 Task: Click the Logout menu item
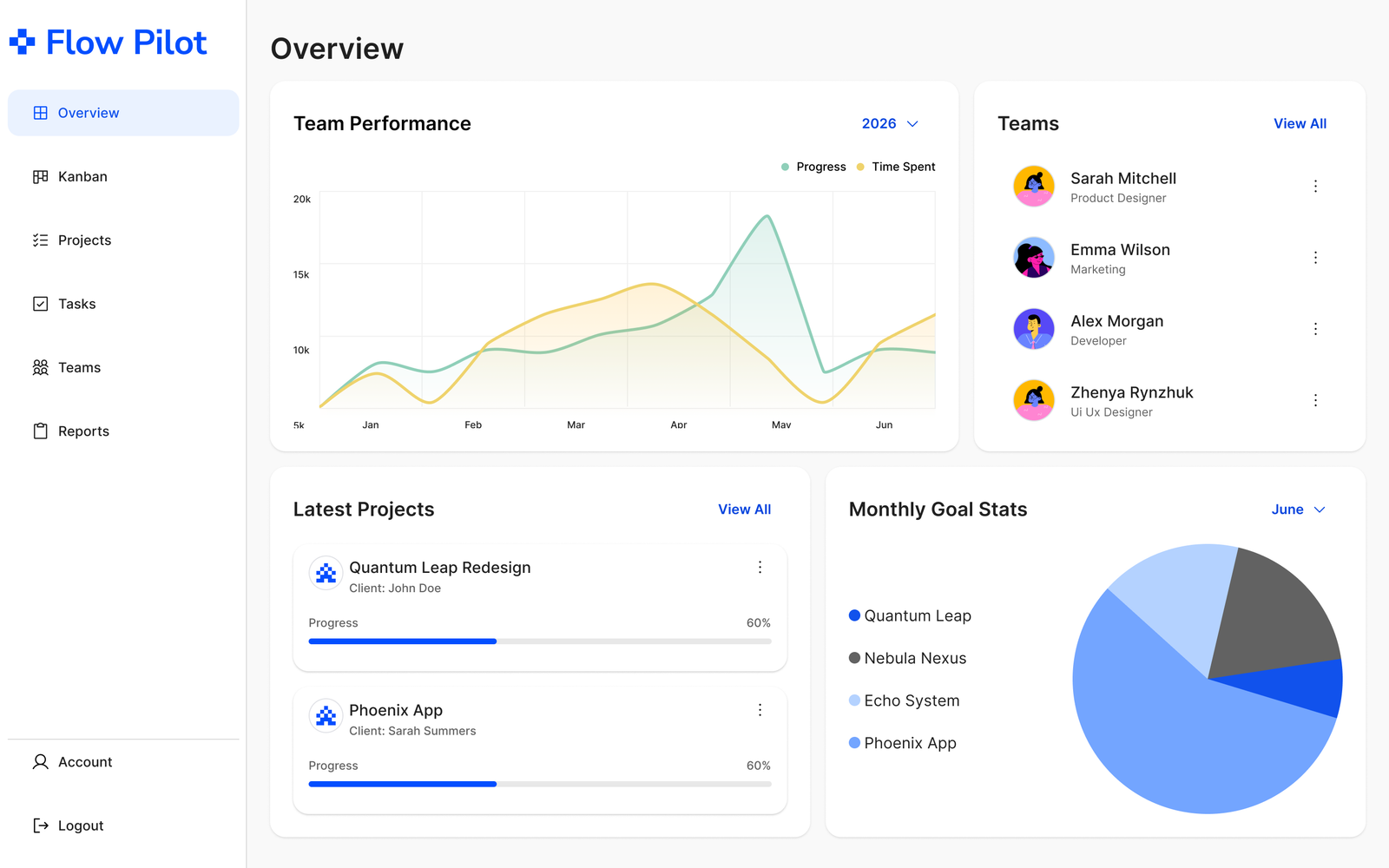point(123,825)
